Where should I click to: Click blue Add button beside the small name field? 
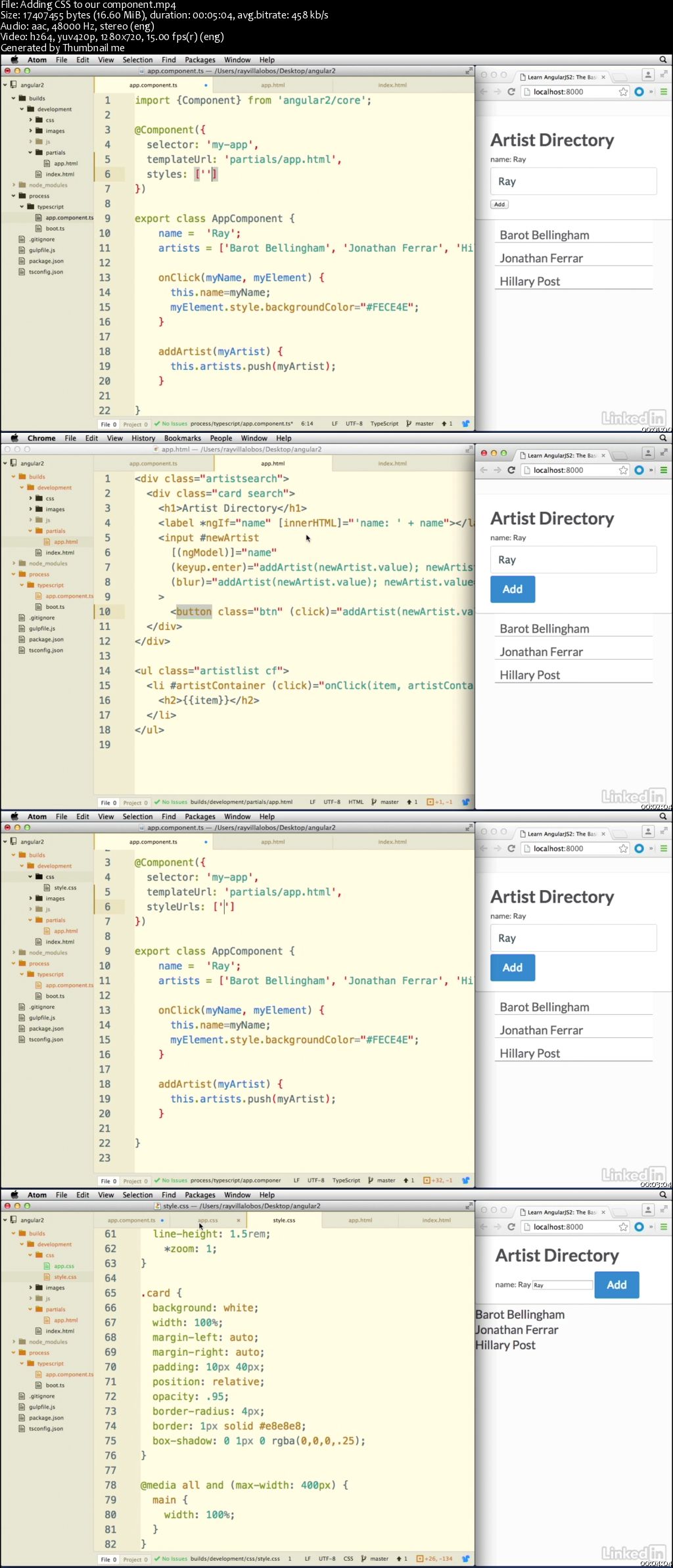click(x=616, y=1285)
